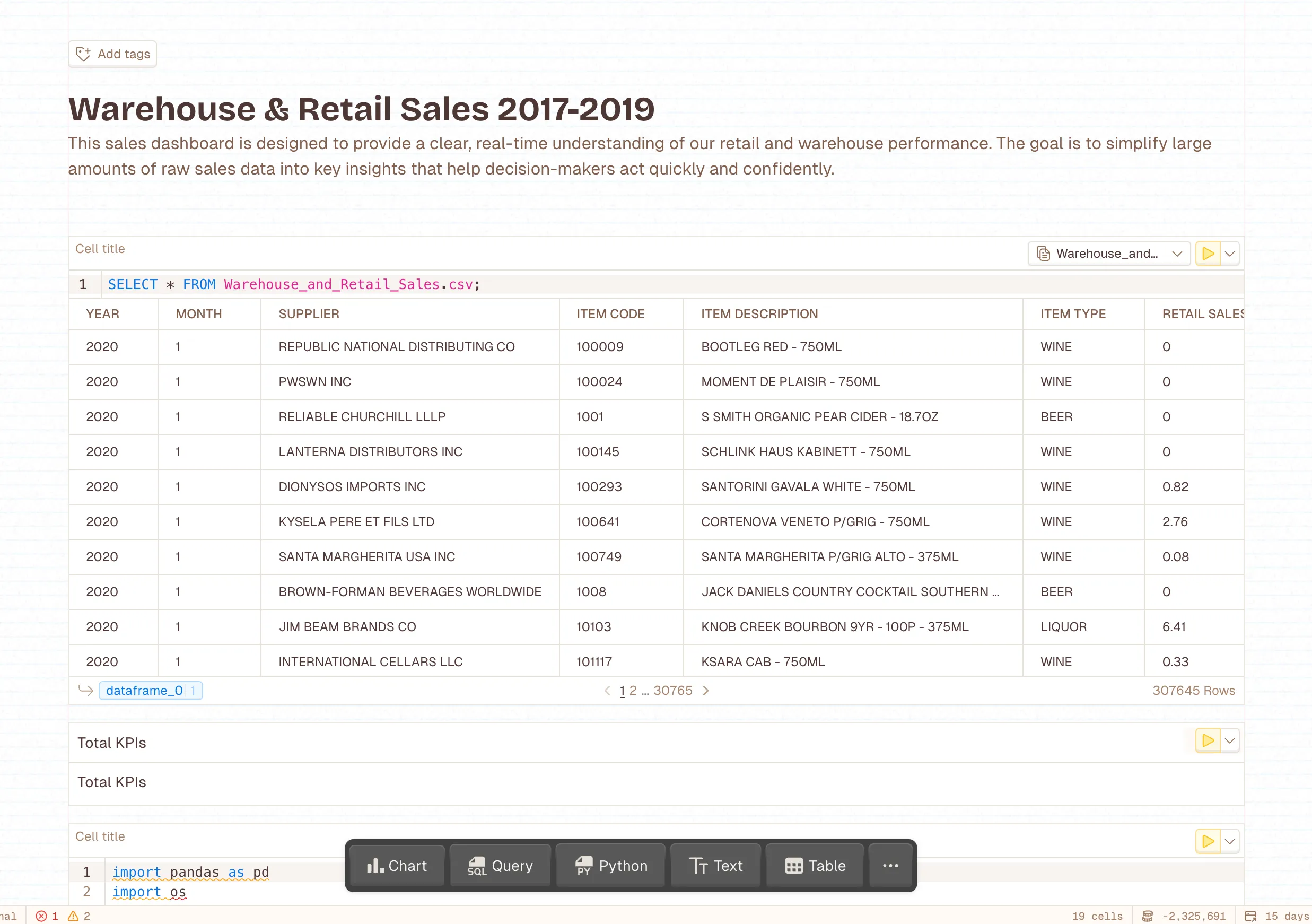Viewport: 1312px width, 924px height.
Task: Insert a Text cell
Action: coord(716,866)
